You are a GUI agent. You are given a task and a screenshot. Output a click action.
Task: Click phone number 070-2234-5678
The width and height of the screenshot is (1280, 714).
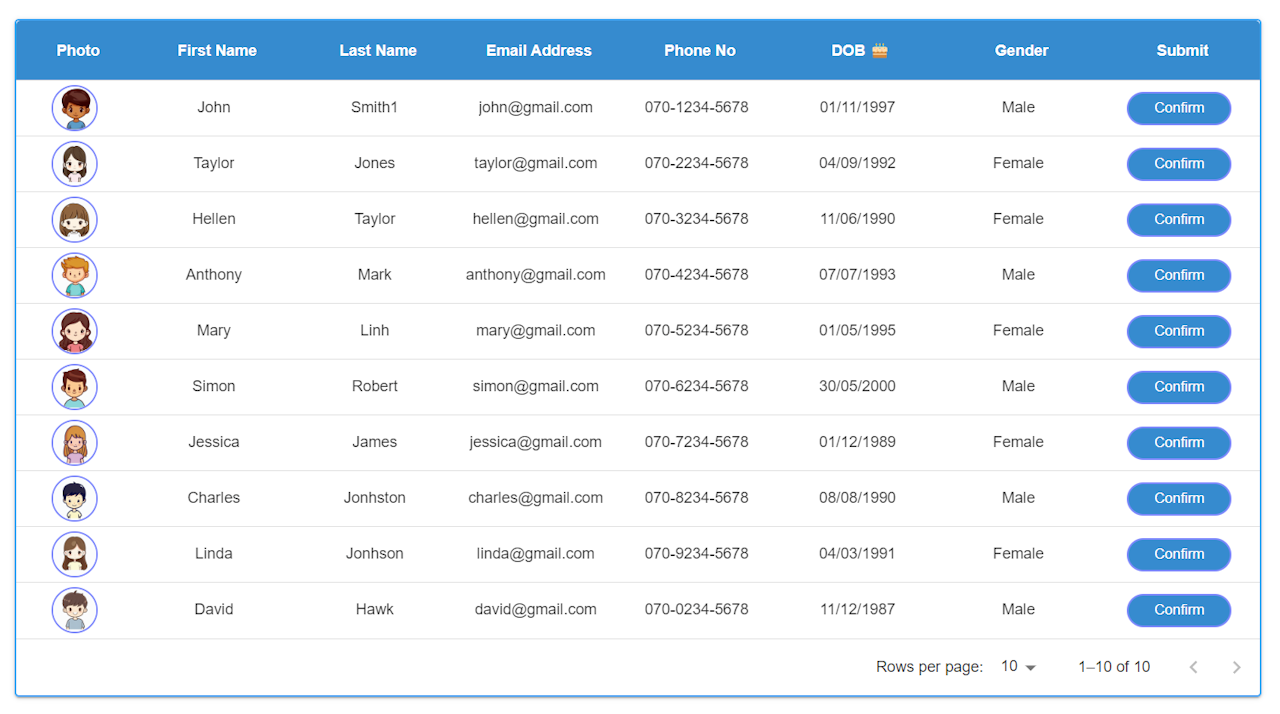697,163
